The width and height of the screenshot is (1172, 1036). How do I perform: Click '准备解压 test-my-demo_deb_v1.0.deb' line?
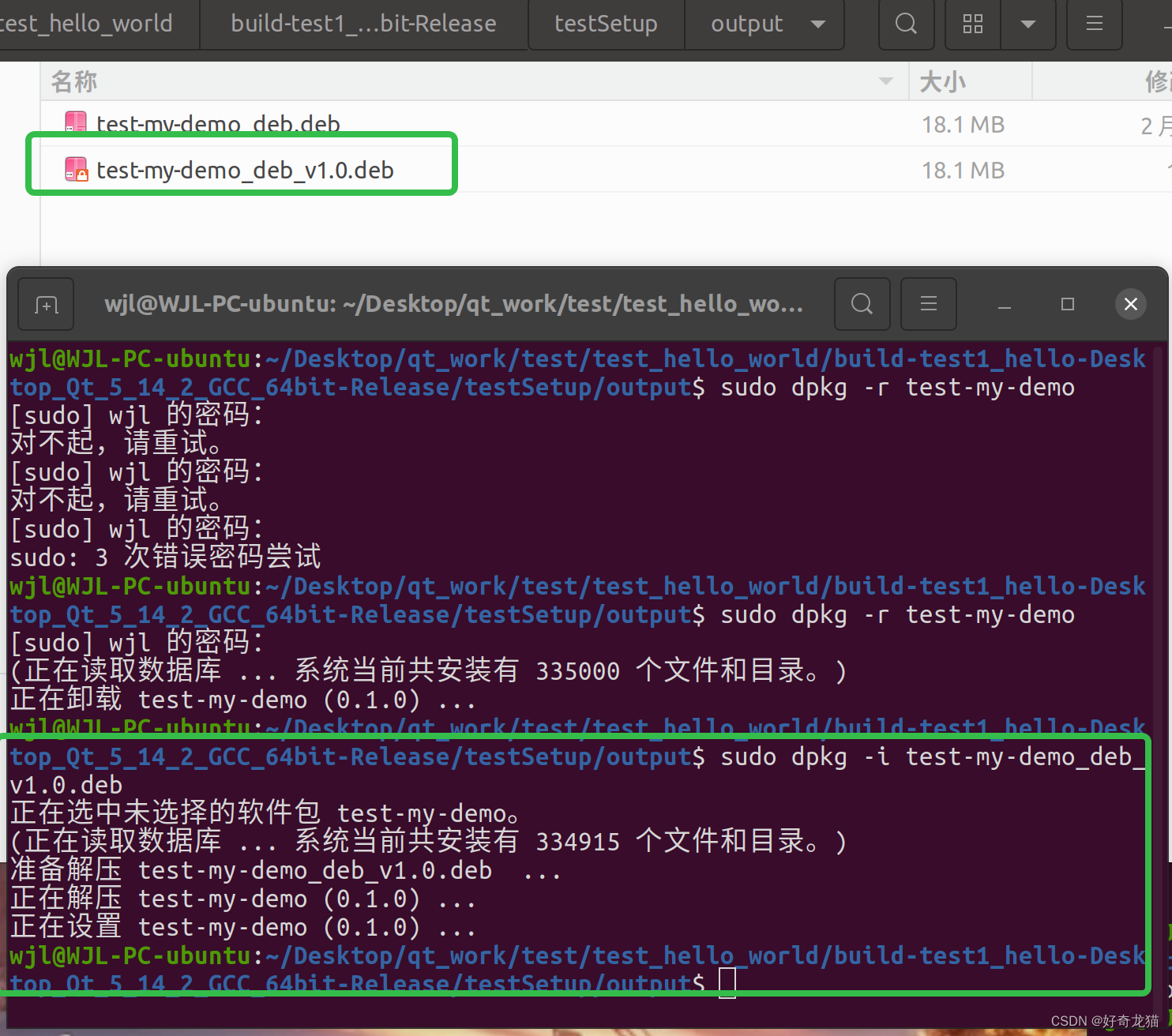pyautogui.click(x=286, y=869)
